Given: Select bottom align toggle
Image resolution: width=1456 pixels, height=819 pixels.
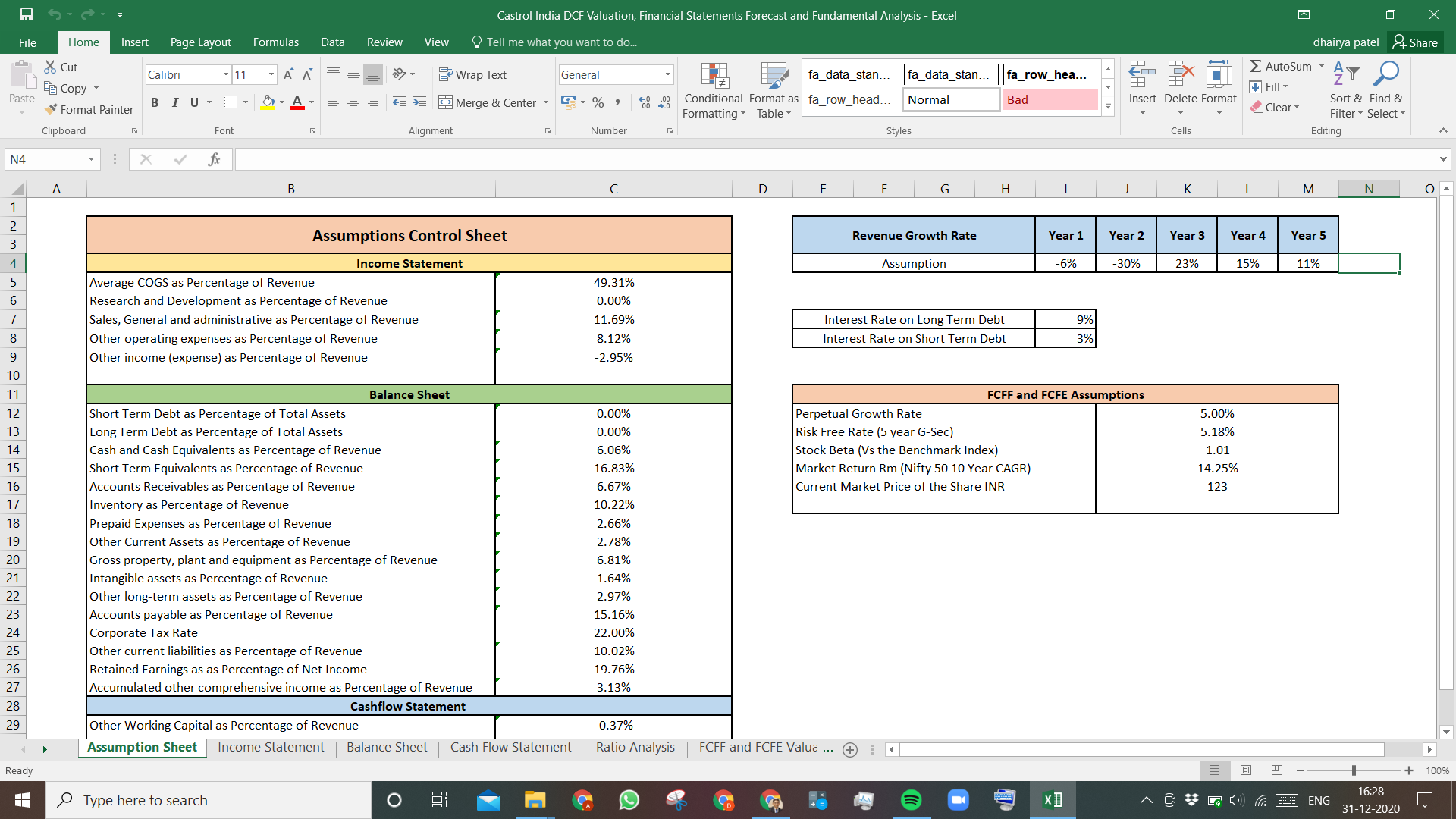Looking at the screenshot, I should pyautogui.click(x=372, y=74).
